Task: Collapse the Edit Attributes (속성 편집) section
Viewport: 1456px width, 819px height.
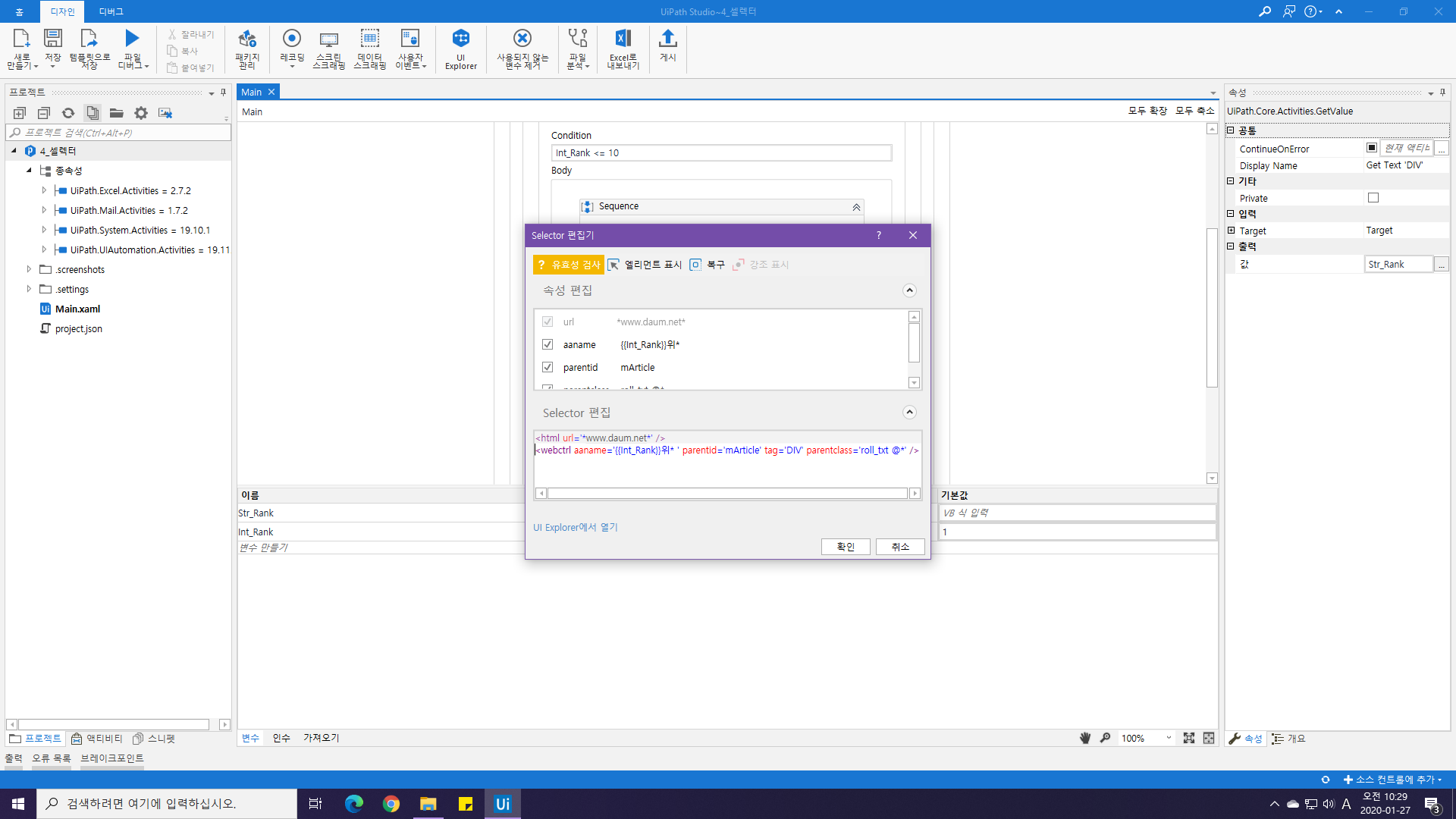Action: (909, 290)
